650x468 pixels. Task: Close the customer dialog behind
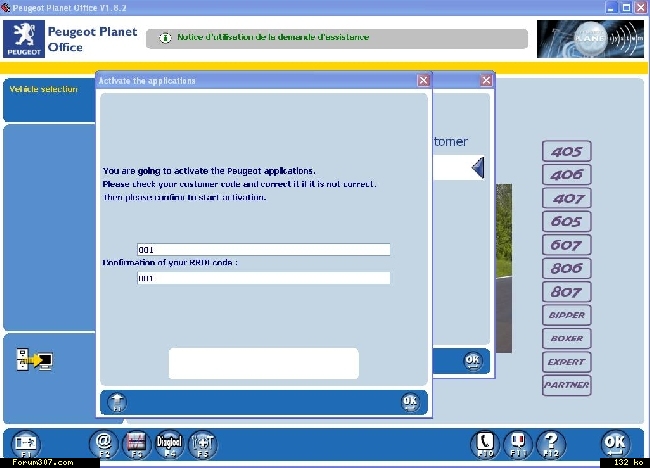coord(486,80)
